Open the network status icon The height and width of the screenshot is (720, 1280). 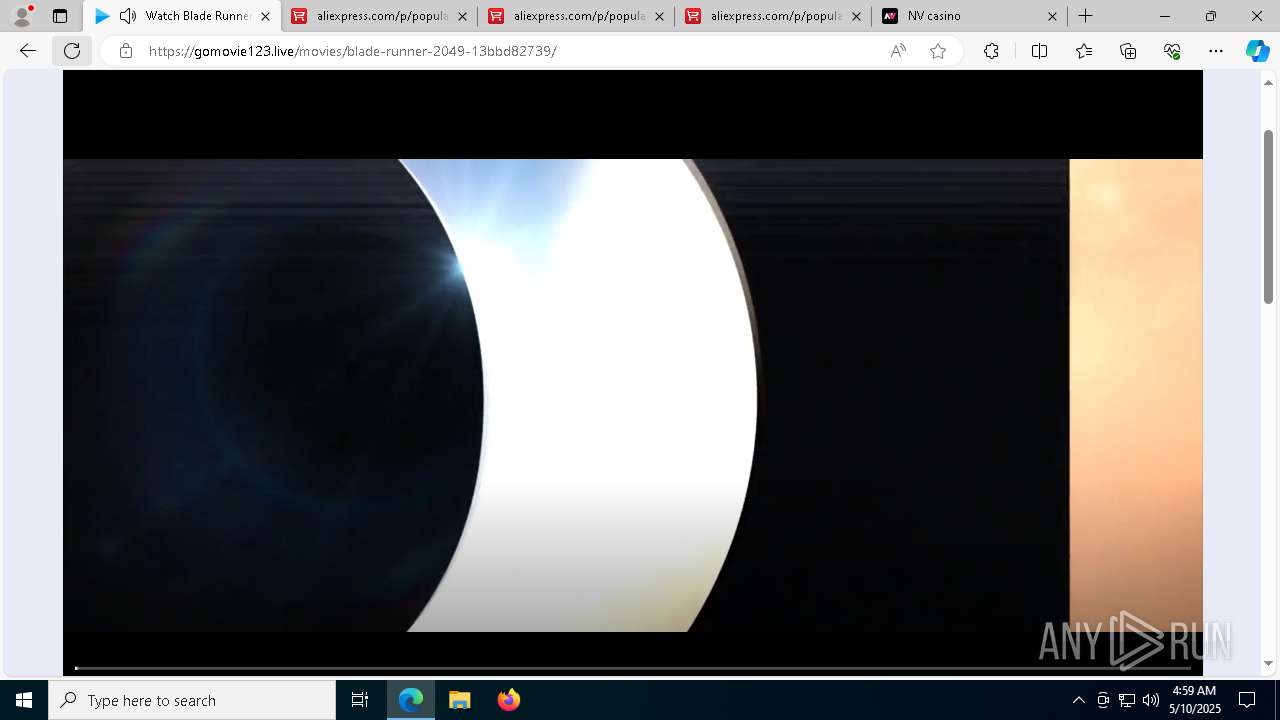coord(1127,700)
